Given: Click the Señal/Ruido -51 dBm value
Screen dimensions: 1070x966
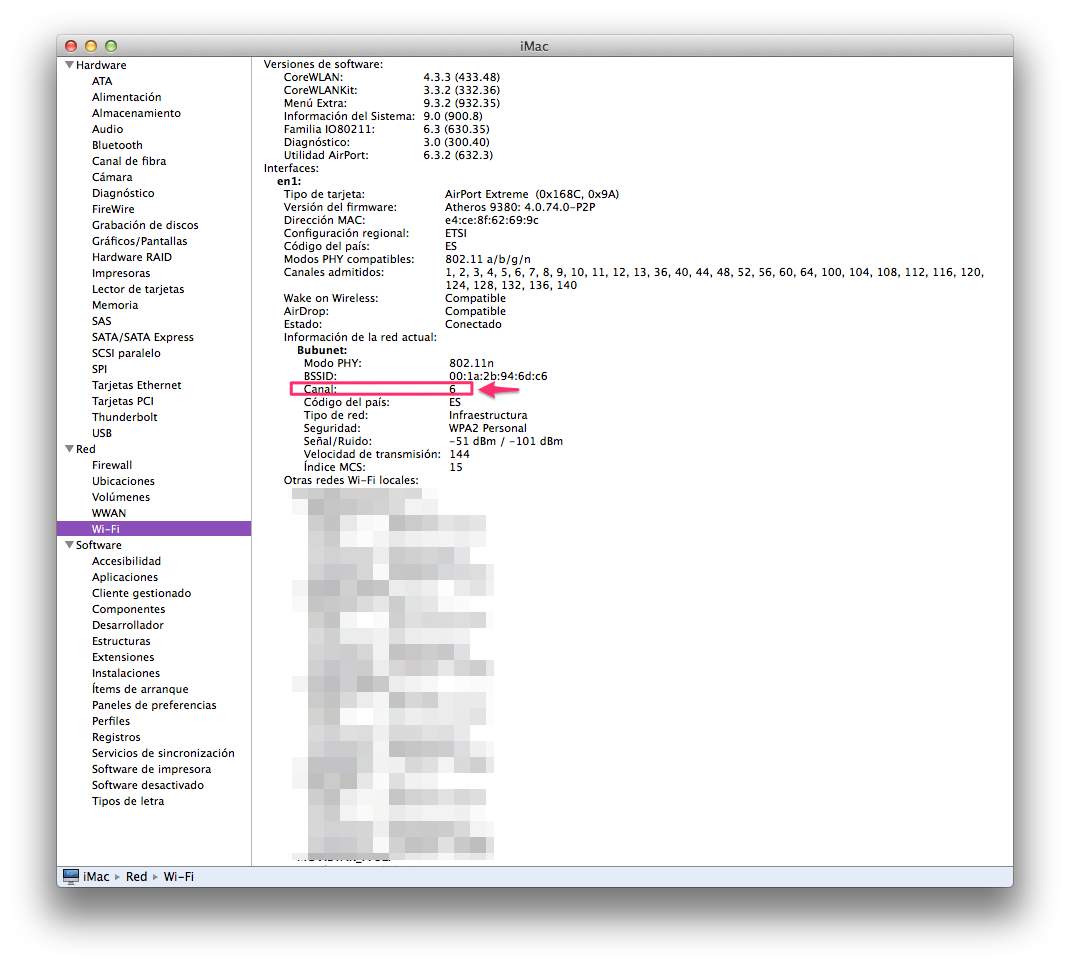Looking at the screenshot, I should 506,441.
